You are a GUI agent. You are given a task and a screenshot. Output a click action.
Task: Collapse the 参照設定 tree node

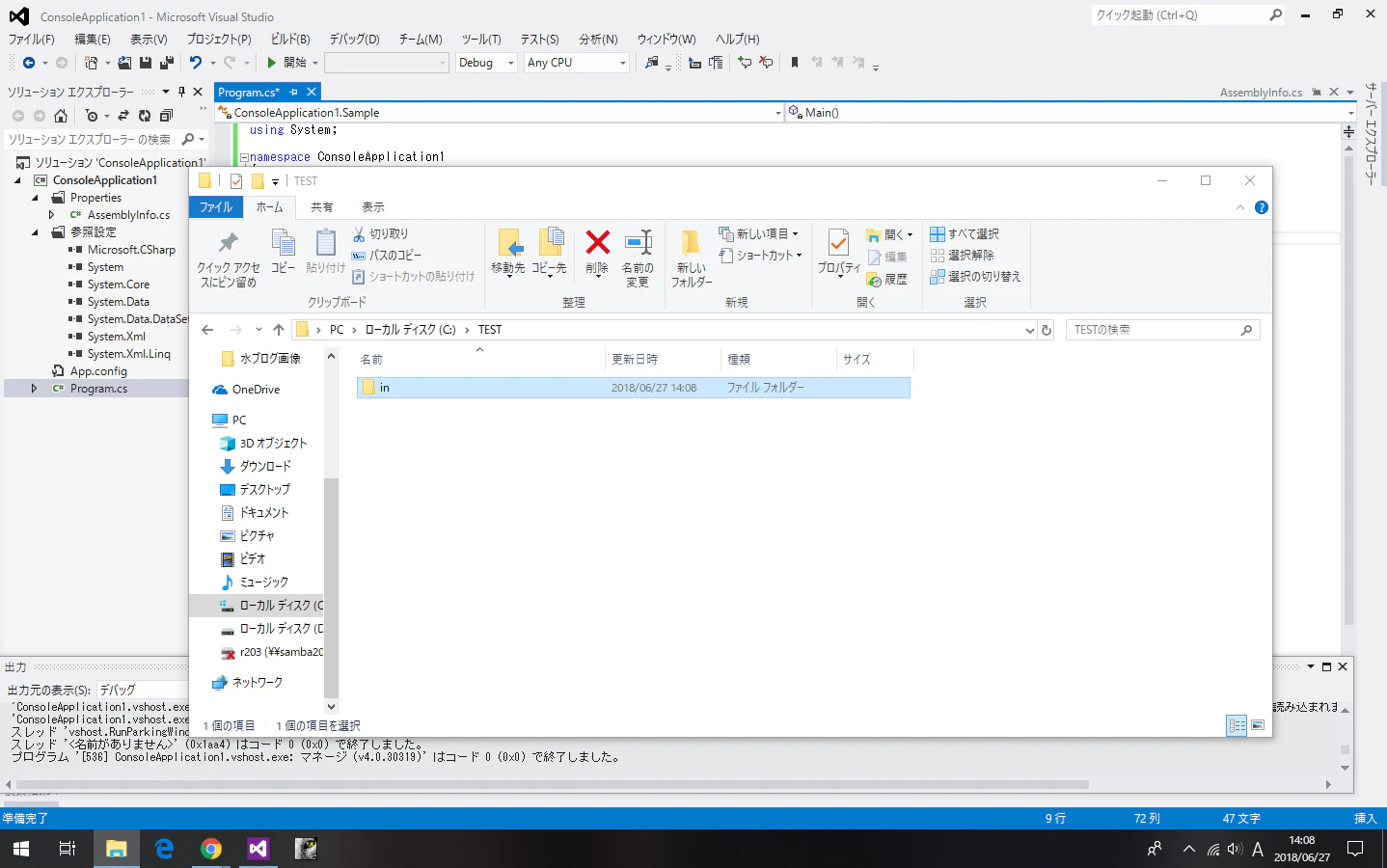click(x=35, y=232)
